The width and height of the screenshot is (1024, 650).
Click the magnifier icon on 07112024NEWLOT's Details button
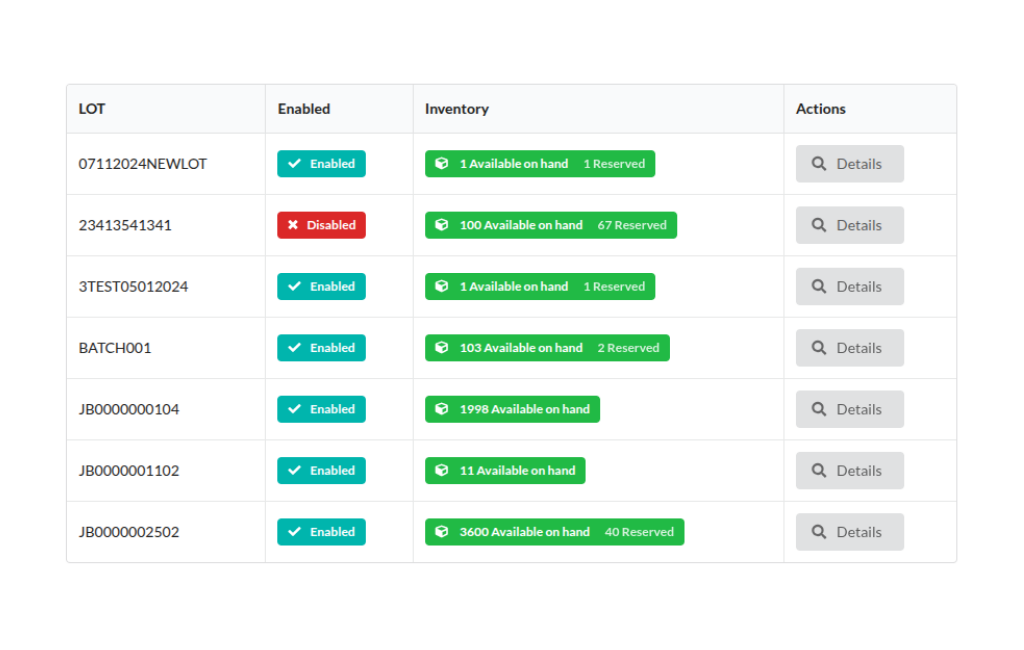click(x=820, y=163)
